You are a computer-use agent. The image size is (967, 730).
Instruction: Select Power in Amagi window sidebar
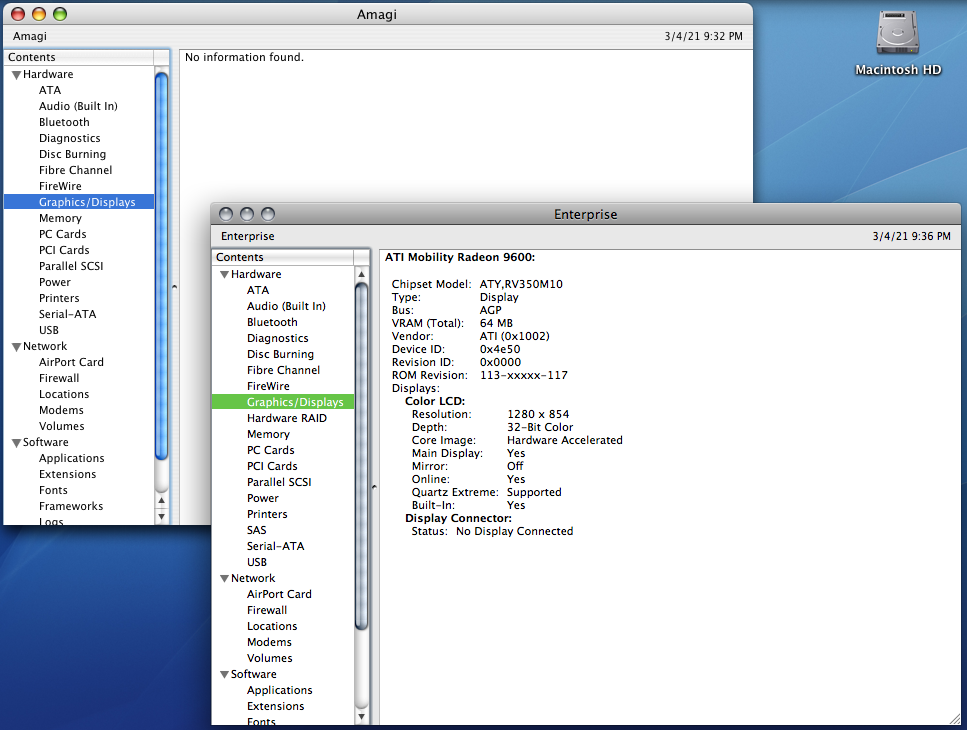tap(55, 282)
